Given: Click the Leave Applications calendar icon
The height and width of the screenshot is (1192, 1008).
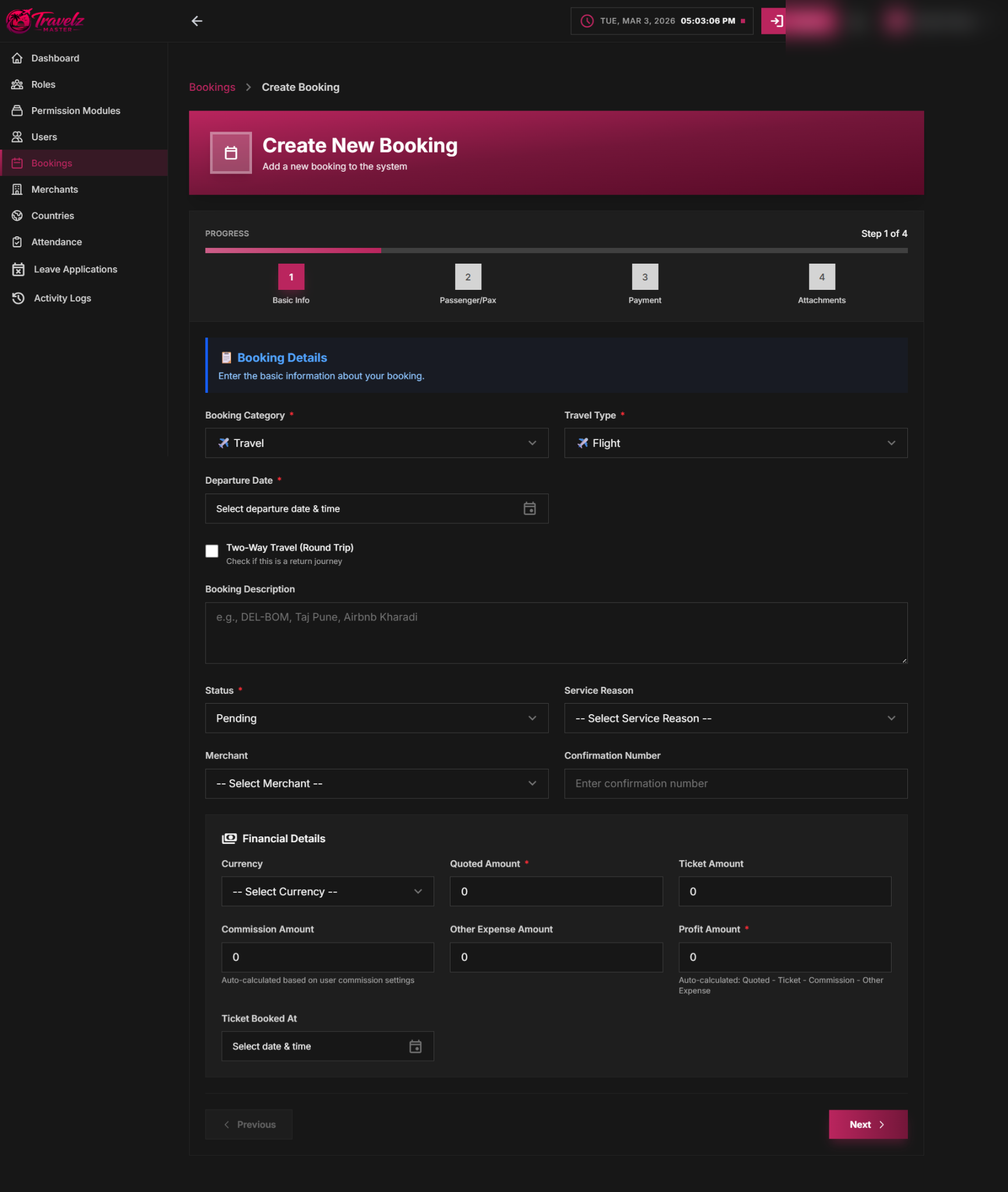Looking at the screenshot, I should point(19,269).
